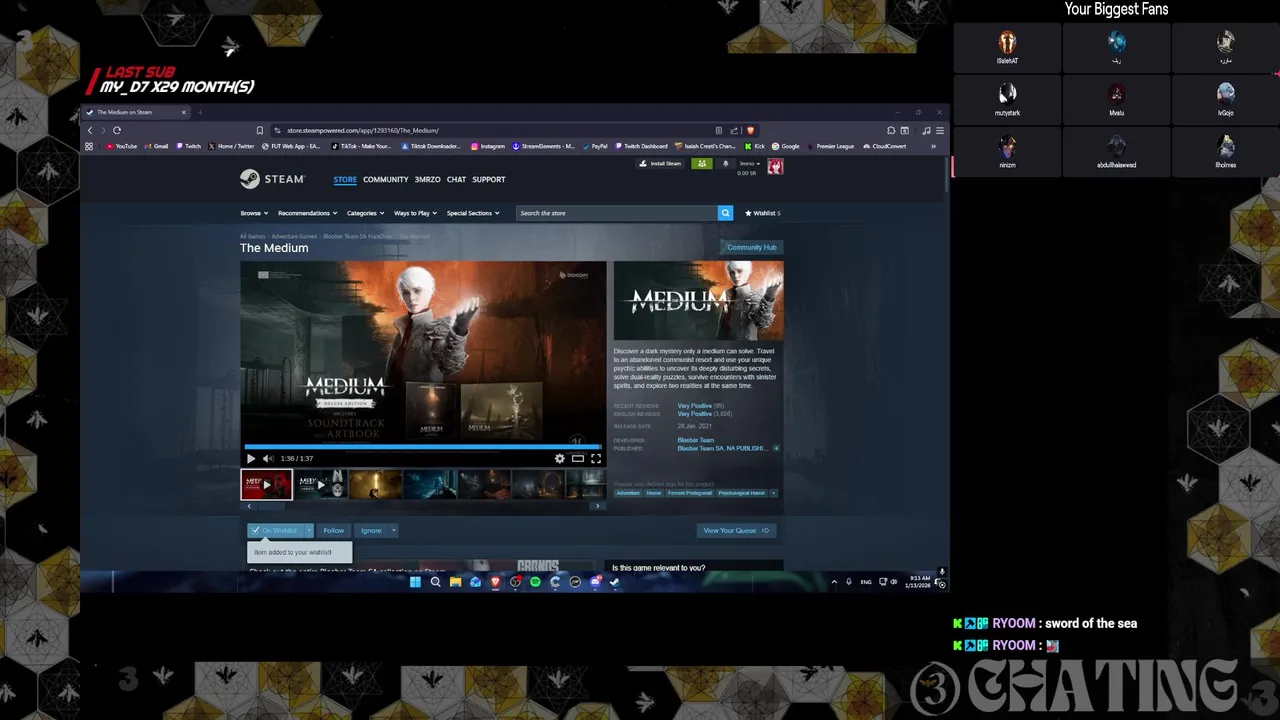
Task: Open the video player settings gear
Action: [x=560, y=458]
